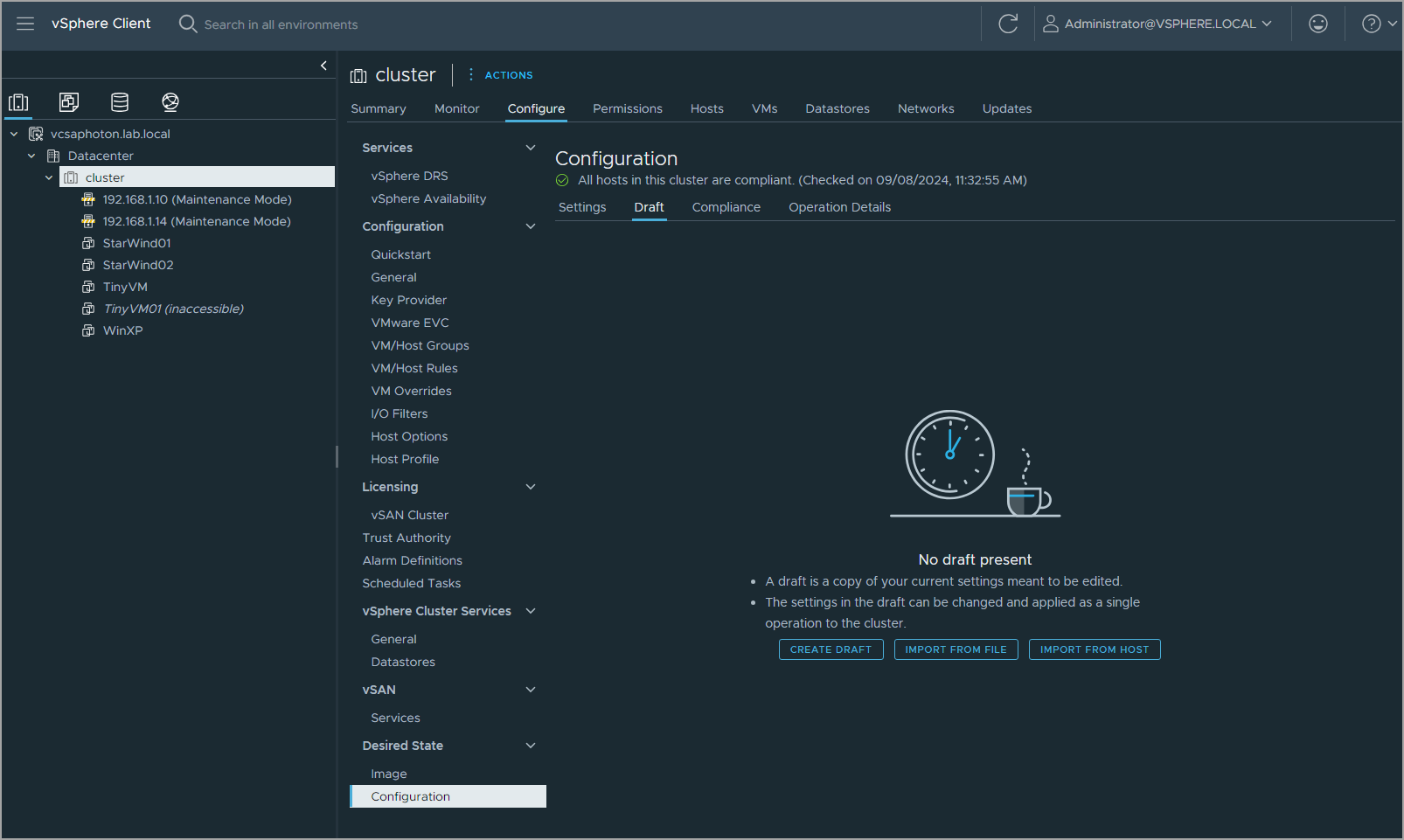Image resolution: width=1404 pixels, height=840 pixels.
Task: Click the cluster icon in inventory tree
Action: point(71,177)
